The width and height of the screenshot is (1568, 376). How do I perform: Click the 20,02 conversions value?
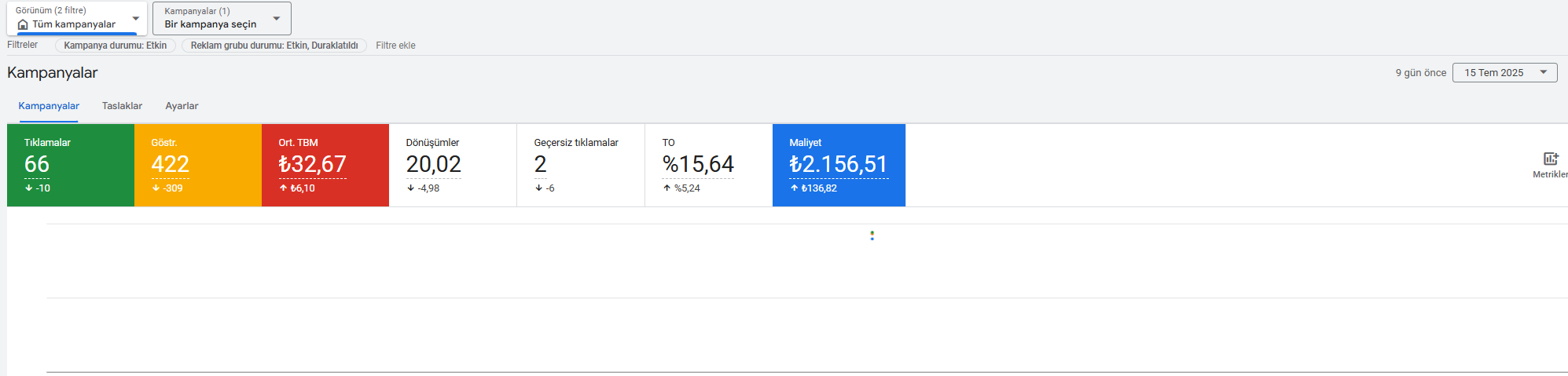433,164
